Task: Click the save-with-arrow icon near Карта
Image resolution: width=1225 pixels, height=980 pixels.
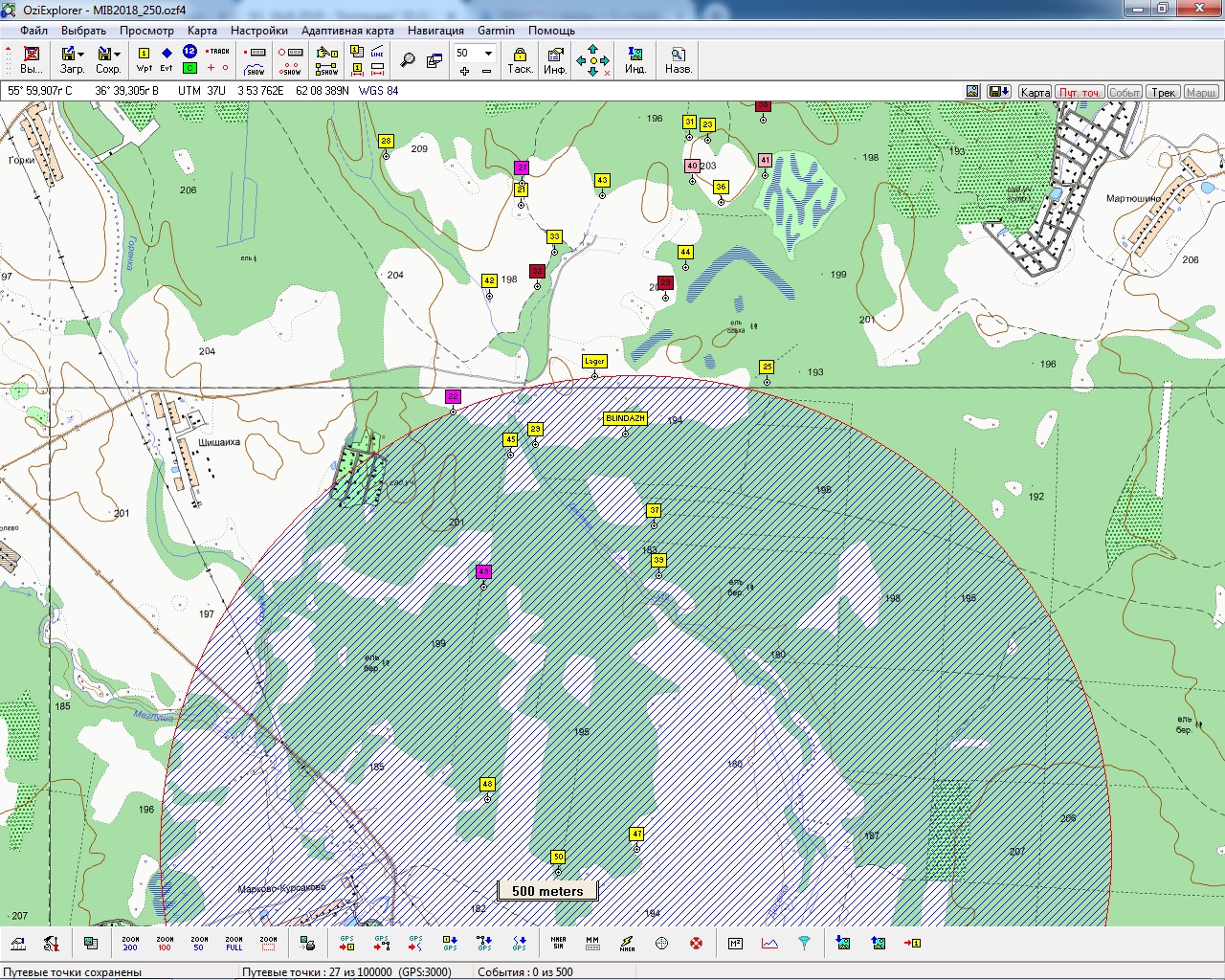Action: point(999,92)
